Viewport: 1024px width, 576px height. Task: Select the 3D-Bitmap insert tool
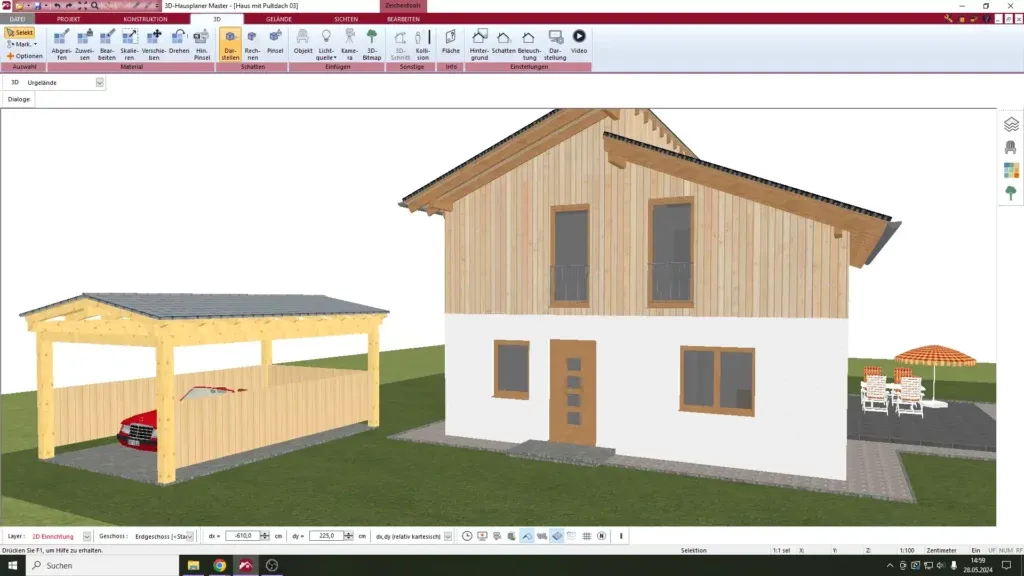click(371, 45)
